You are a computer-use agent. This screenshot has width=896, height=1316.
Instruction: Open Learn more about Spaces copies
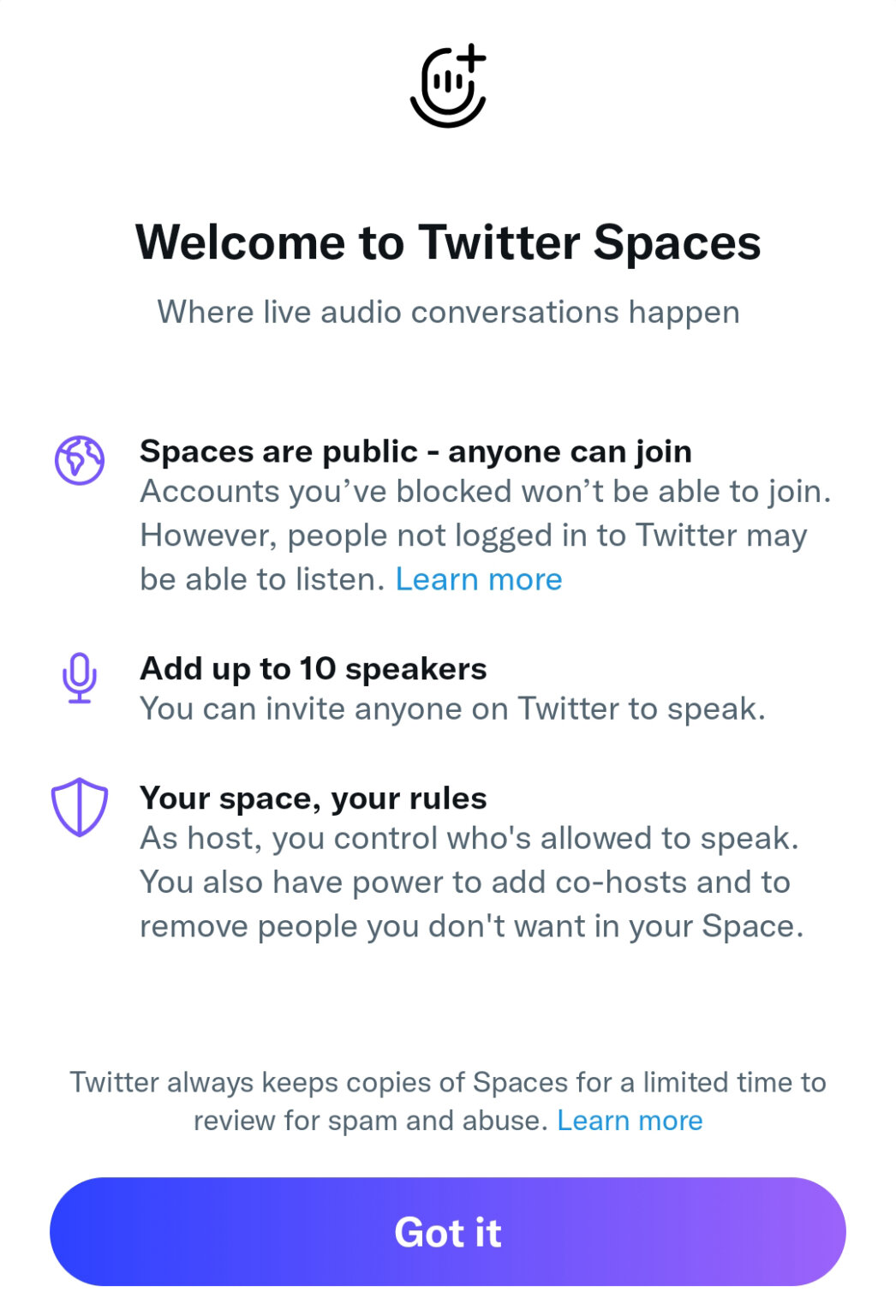point(630,1120)
